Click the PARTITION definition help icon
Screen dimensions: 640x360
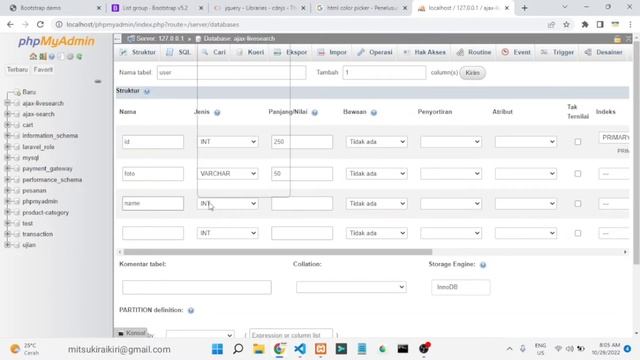coord(191,311)
